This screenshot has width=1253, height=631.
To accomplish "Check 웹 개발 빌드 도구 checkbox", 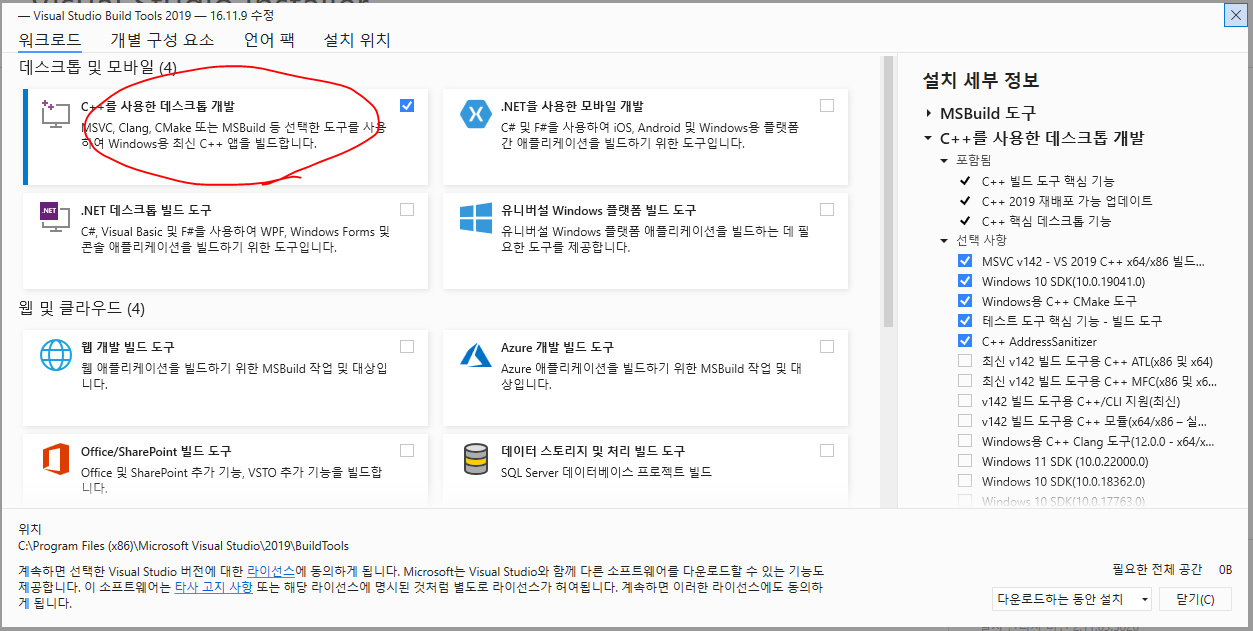I will coord(406,346).
